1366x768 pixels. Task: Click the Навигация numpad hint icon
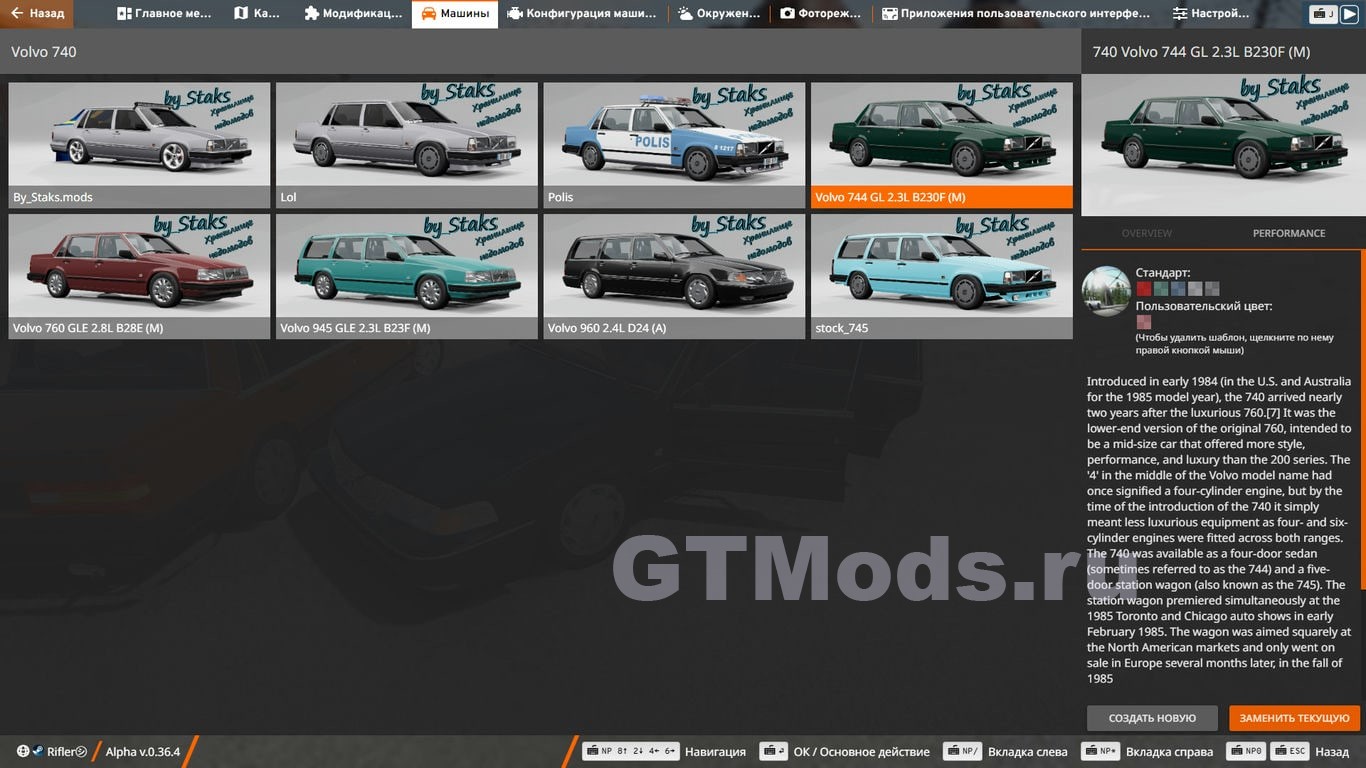click(x=630, y=751)
